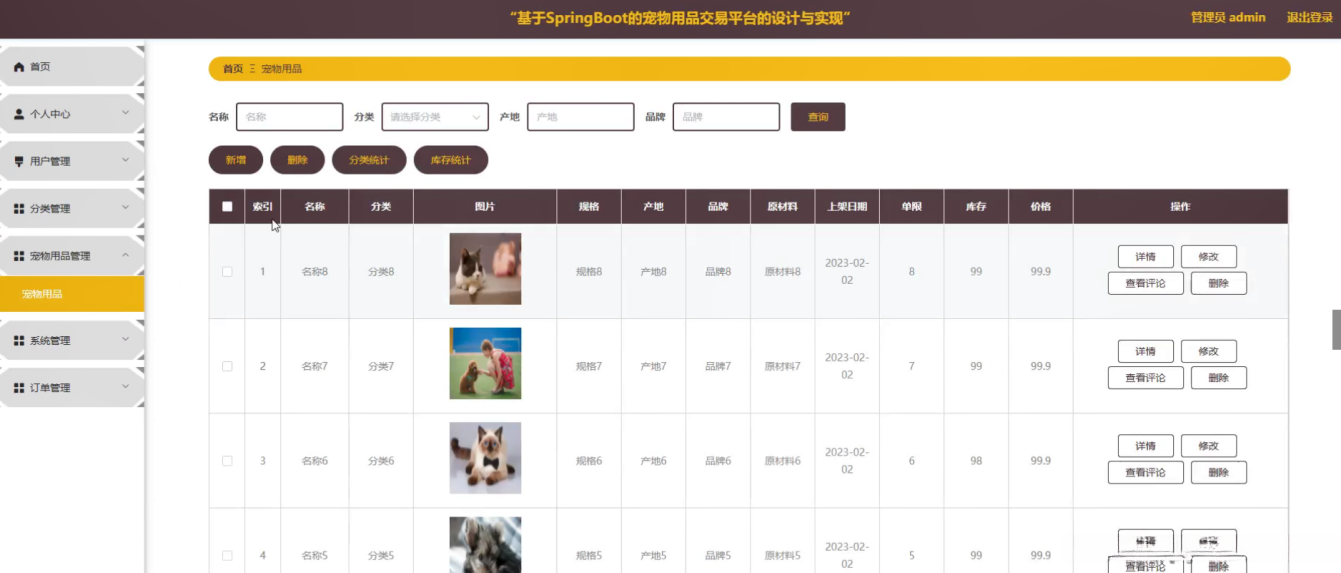Screen dimensions: 1341x573
Task: Click the 名称 search input field
Action: point(290,117)
